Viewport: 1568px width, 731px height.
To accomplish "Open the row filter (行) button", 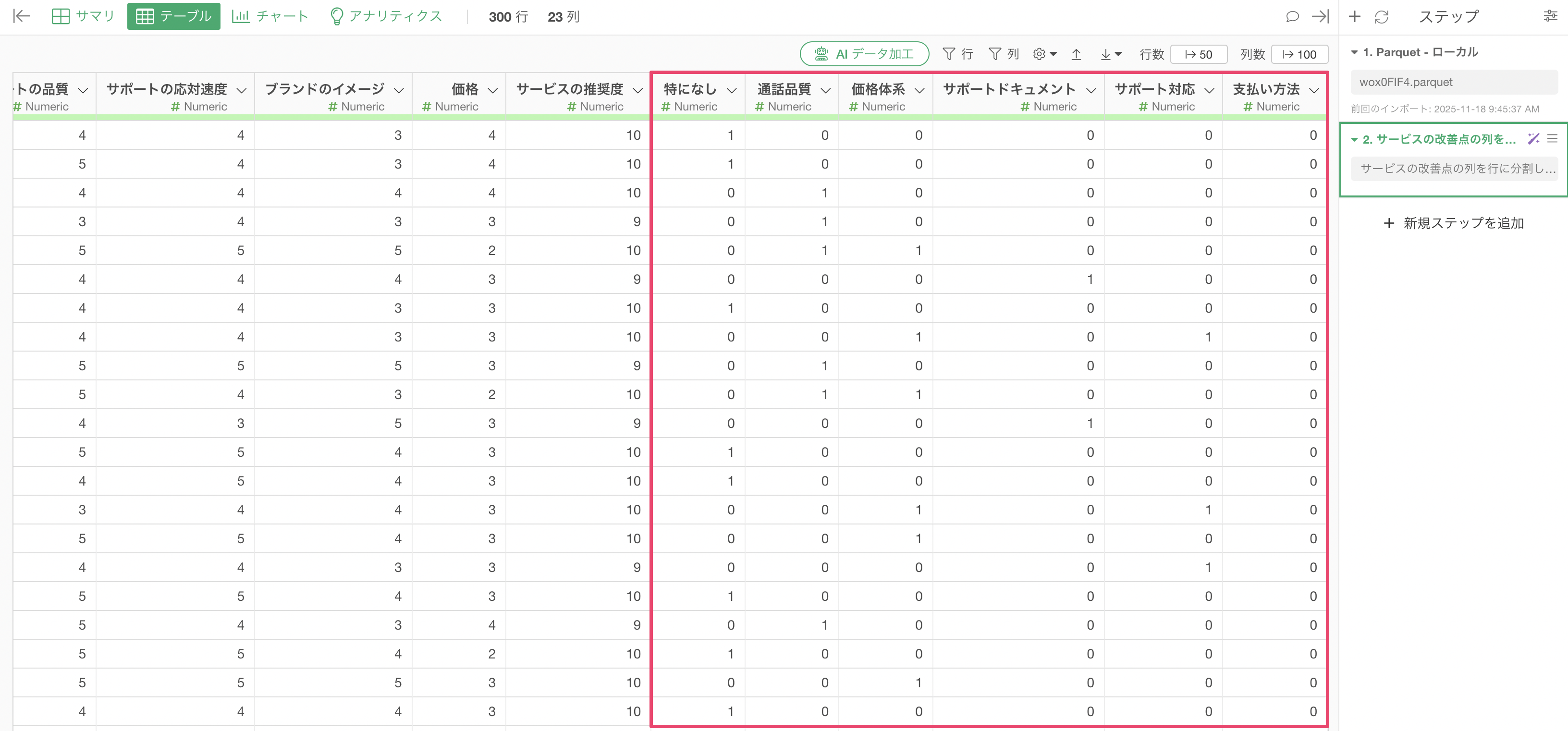I will 957,54.
